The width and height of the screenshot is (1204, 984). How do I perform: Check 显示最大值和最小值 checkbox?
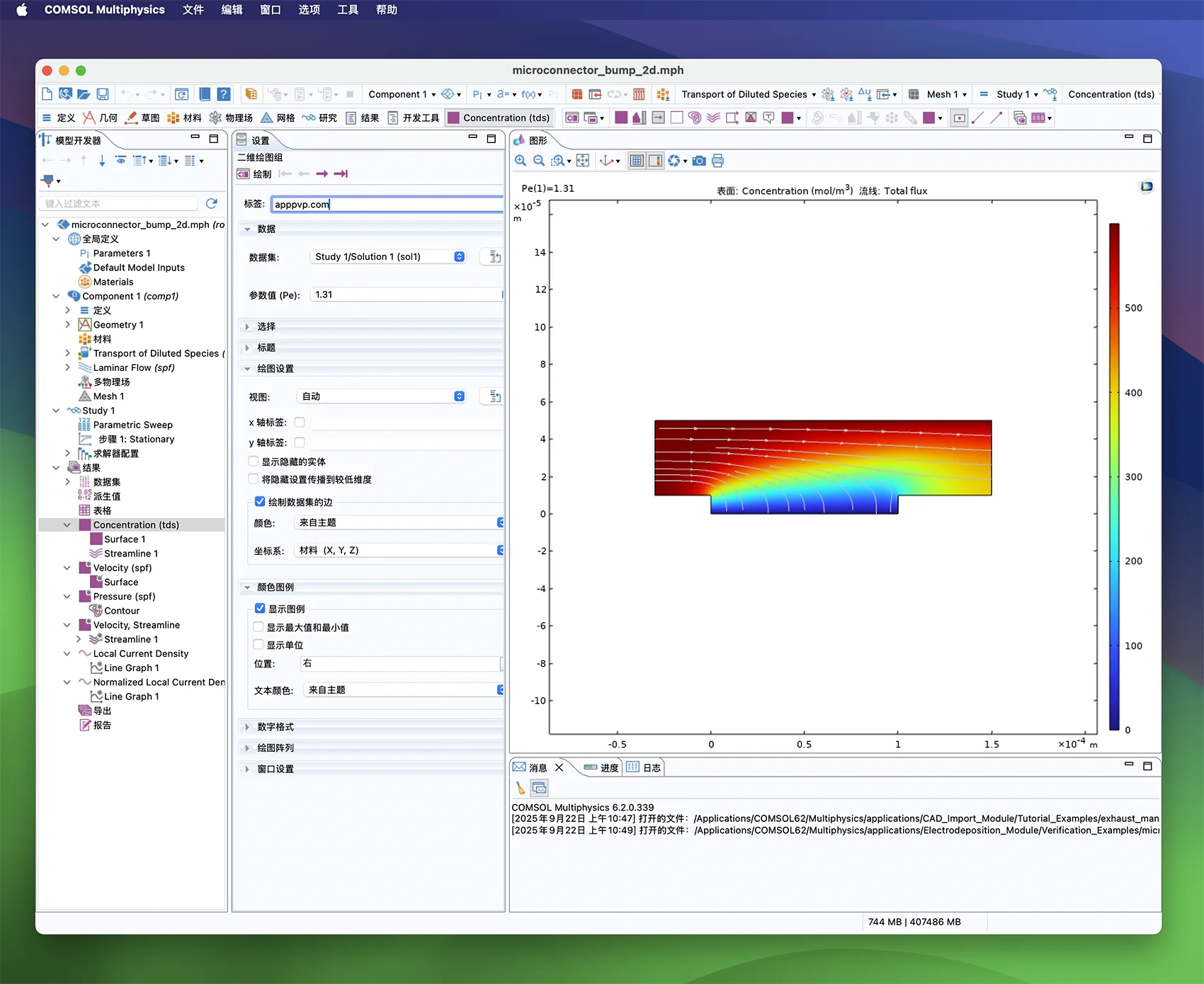pyautogui.click(x=259, y=627)
